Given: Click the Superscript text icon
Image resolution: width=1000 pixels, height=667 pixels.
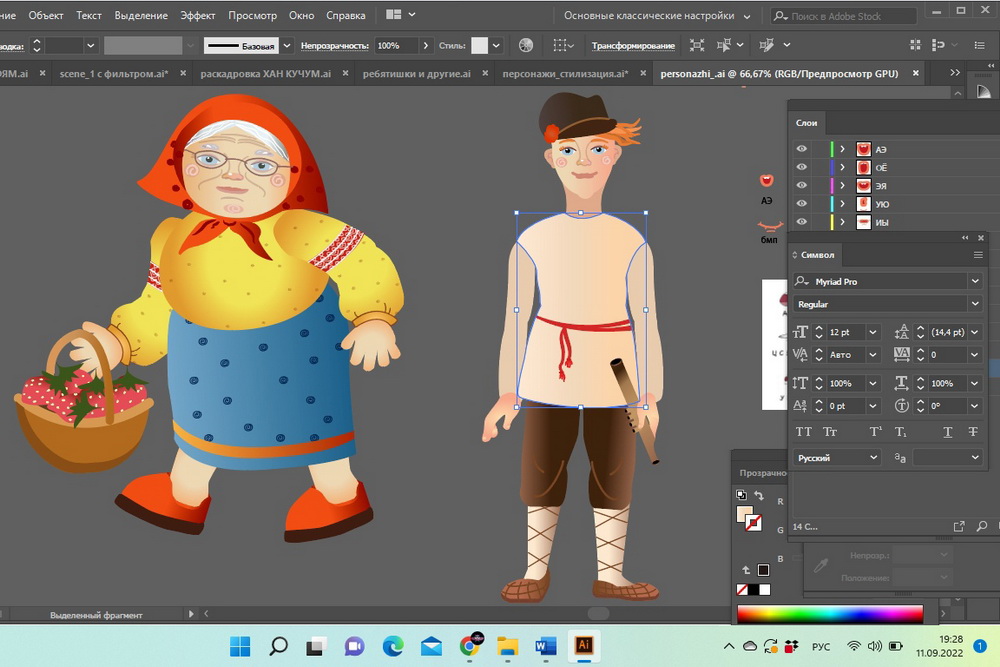Looking at the screenshot, I should [x=876, y=432].
